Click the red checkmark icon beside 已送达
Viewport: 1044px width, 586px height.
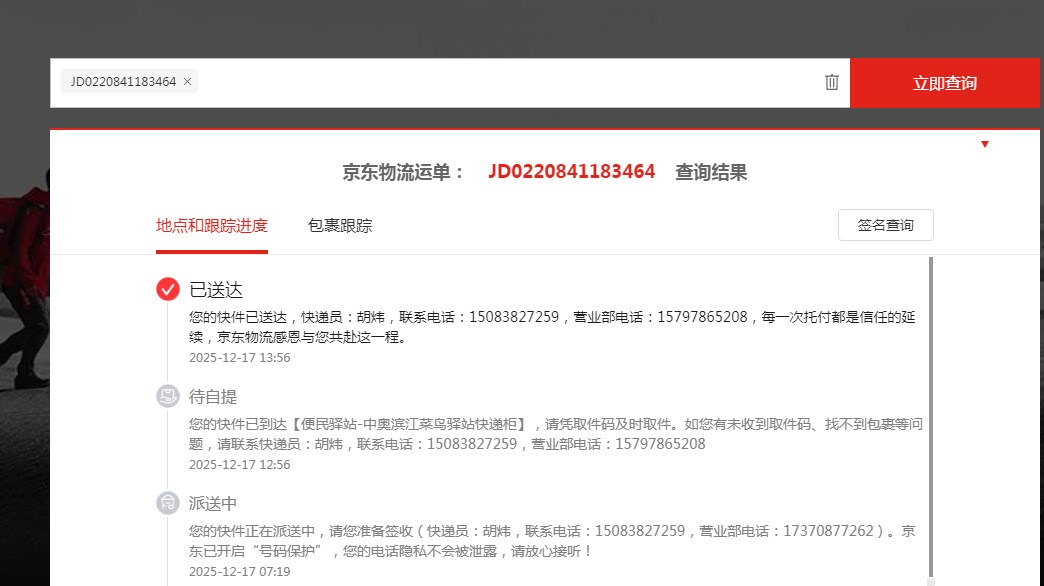[168, 289]
